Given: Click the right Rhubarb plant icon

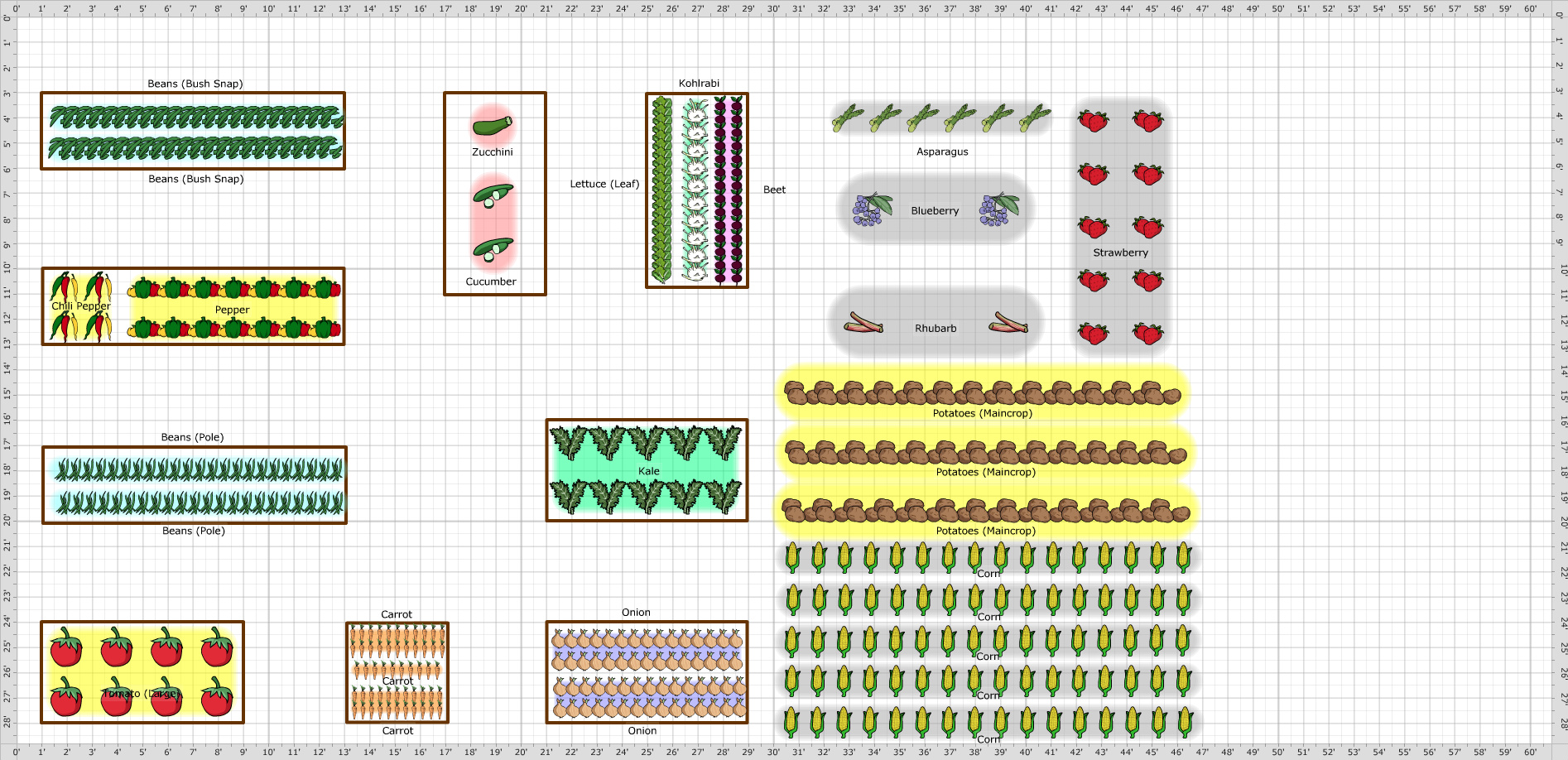Looking at the screenshot, I should [1008, 322].
